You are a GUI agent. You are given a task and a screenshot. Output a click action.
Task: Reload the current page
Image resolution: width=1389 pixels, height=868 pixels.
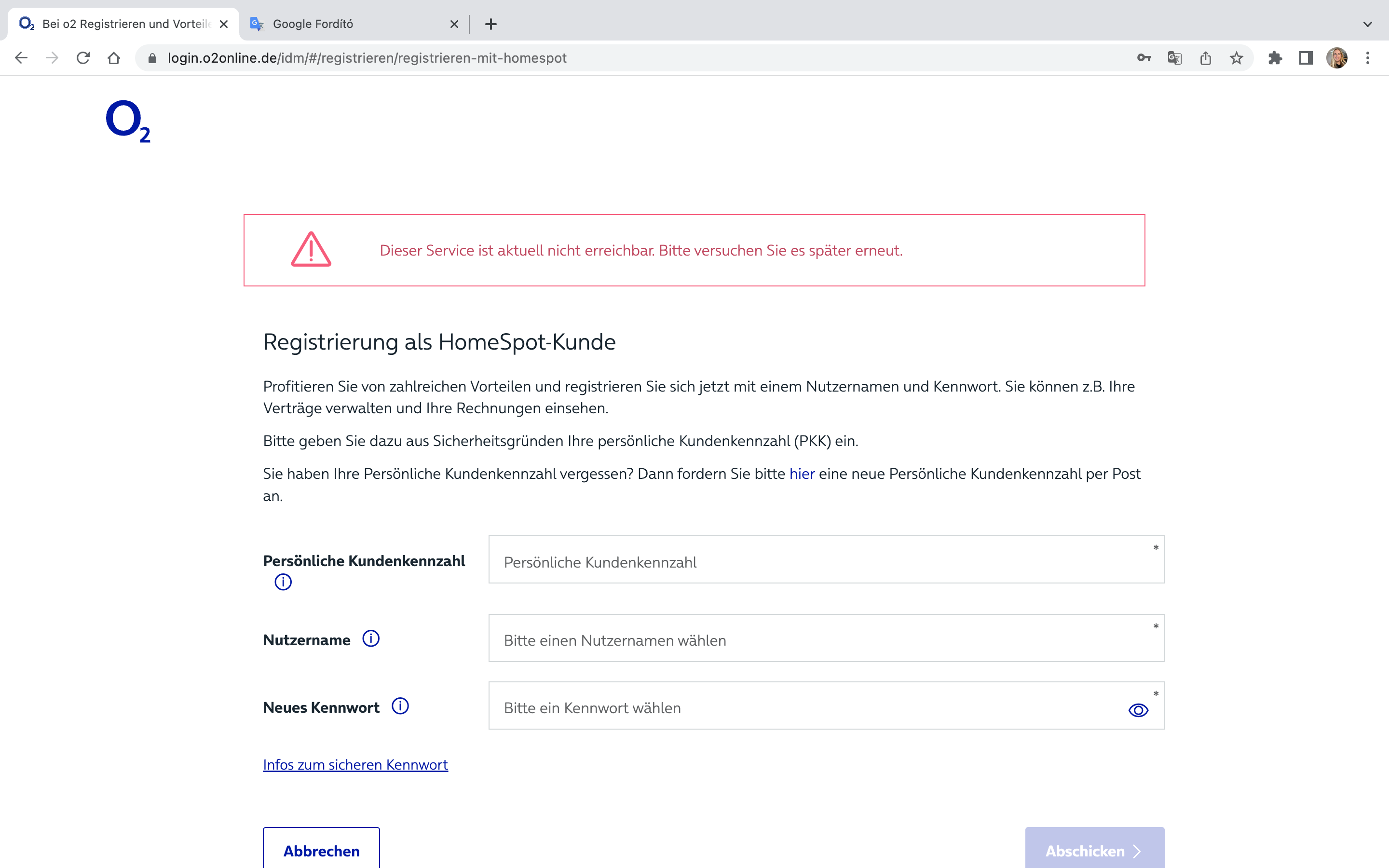(83, 58)
